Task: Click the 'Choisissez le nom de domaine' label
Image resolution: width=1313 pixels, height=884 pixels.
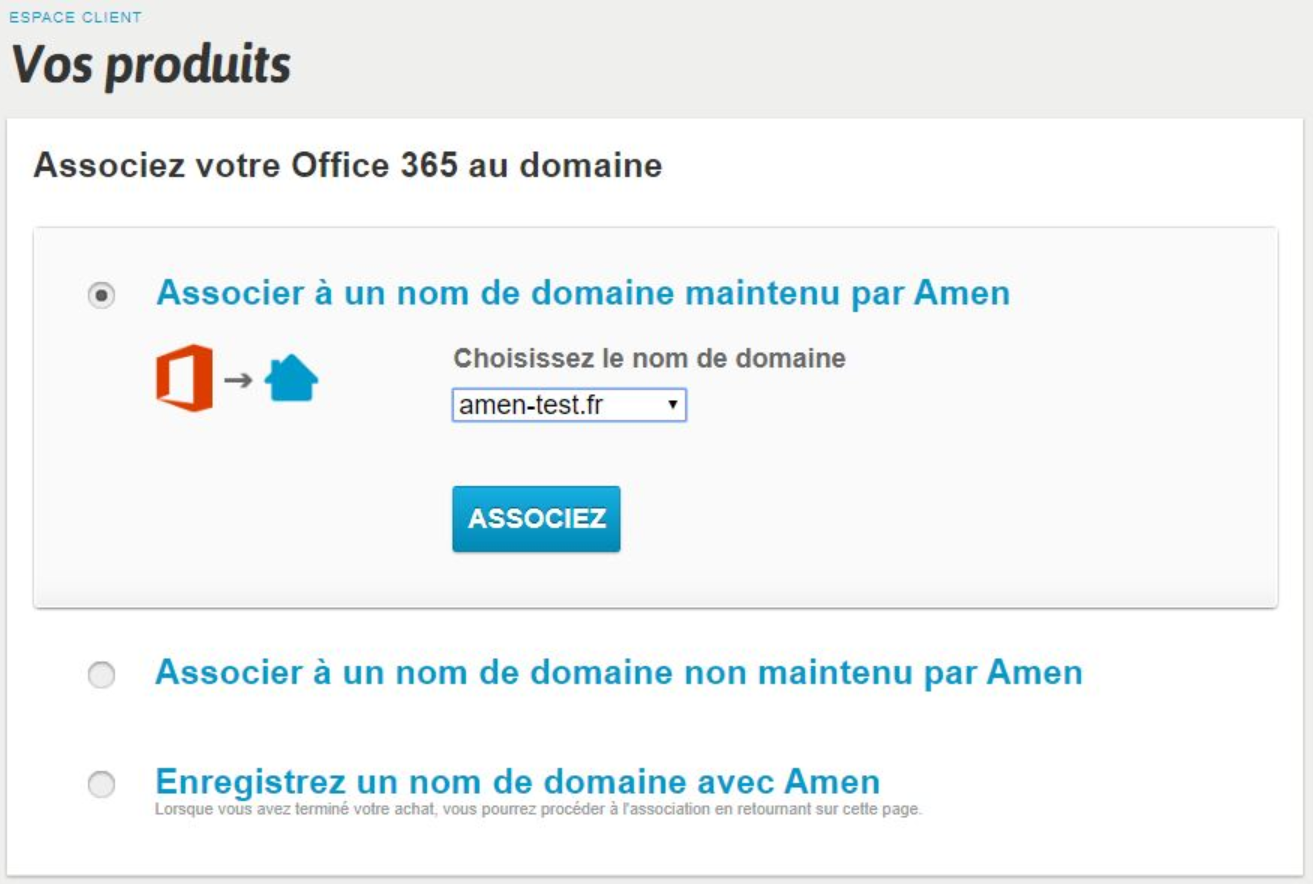Action: click(x=650, y=358)
